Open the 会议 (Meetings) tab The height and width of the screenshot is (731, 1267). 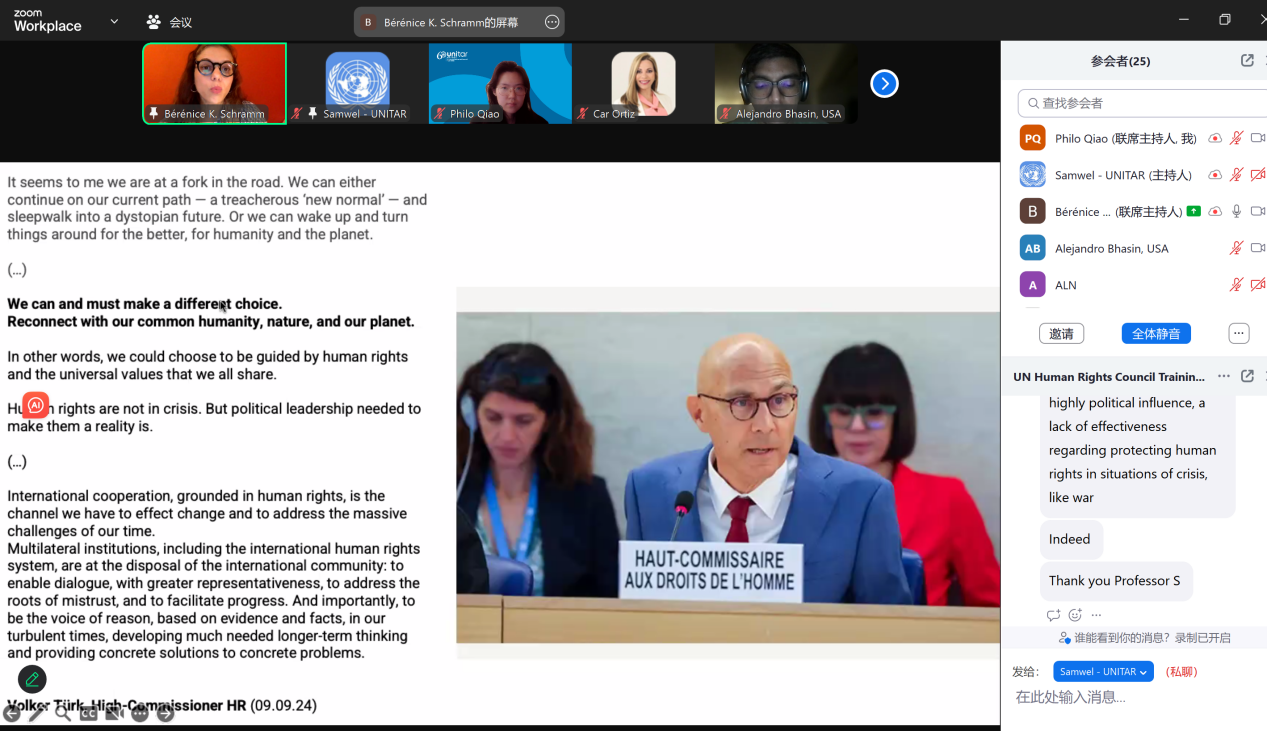169,21
